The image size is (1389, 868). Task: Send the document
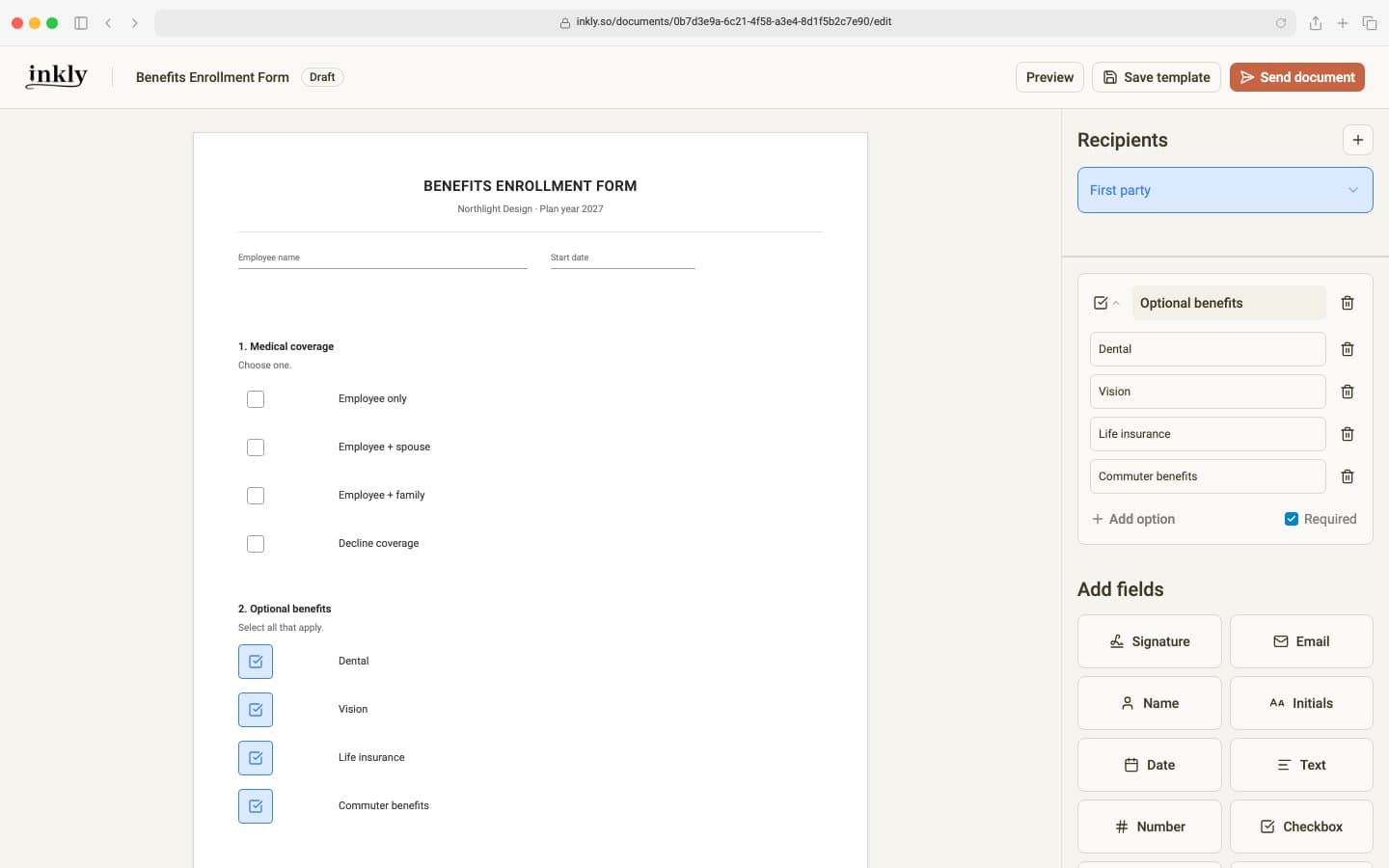(x=1297, y=77)
